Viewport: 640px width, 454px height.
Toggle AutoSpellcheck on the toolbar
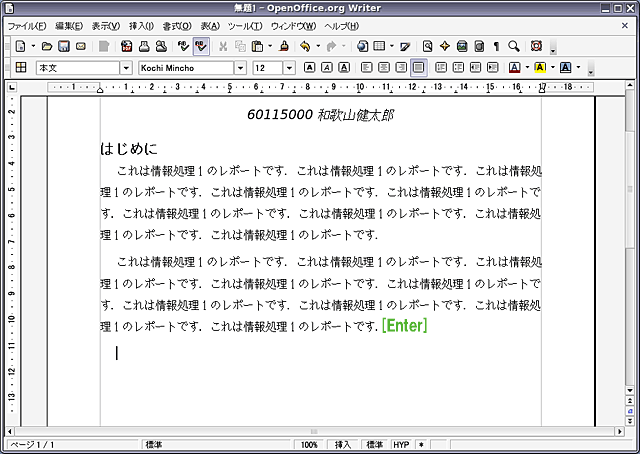(201, 46)
